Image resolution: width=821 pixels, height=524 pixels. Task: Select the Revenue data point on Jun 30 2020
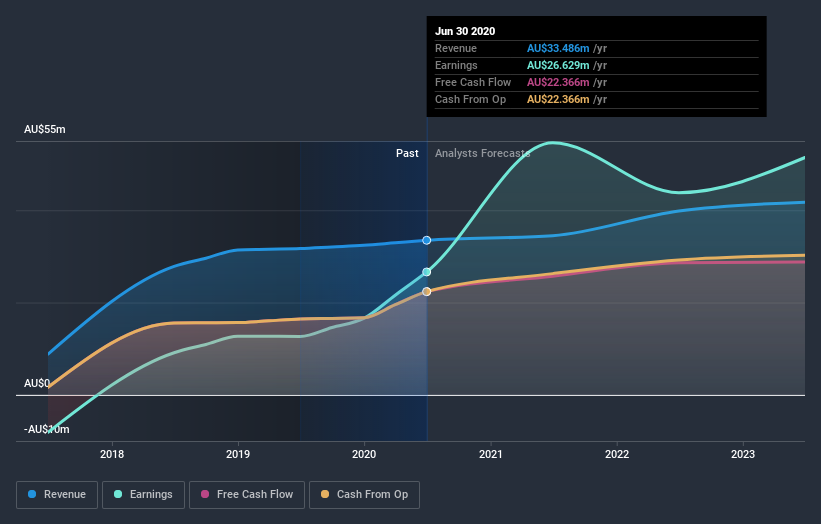point(427,240)
